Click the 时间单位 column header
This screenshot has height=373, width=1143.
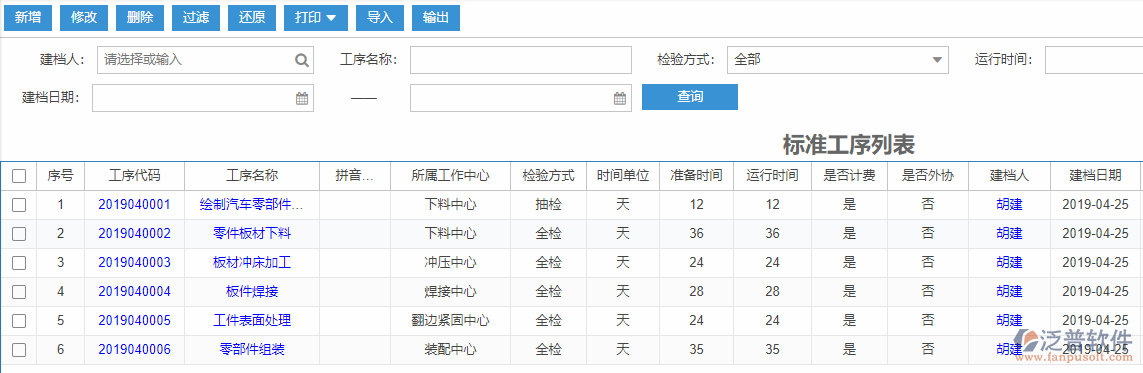(x=623, y=176)
